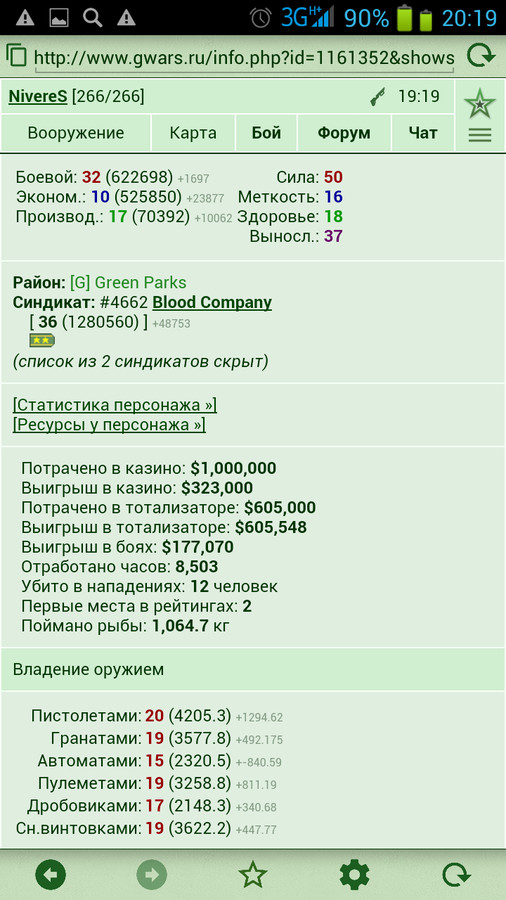Viewport: 506px width, 900px height.
Task: Tap the syndicate rank stars badge
Action: (42, 340)
